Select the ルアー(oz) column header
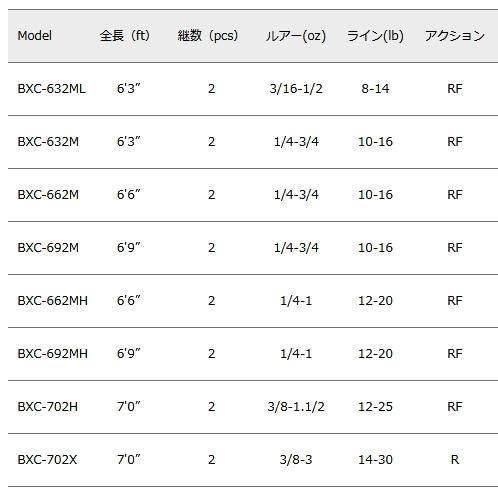Viewport: 498px width, 493px height. 296,35
